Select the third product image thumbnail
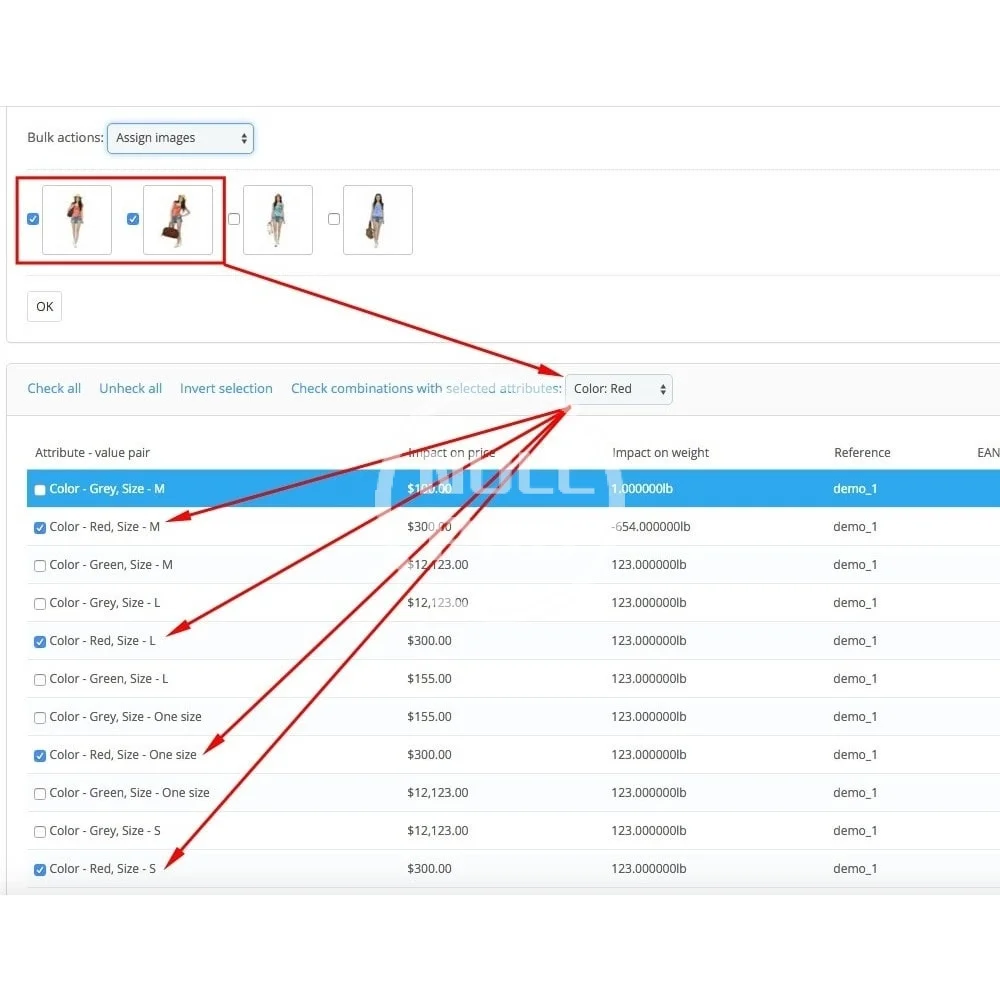 click(278, 219)
